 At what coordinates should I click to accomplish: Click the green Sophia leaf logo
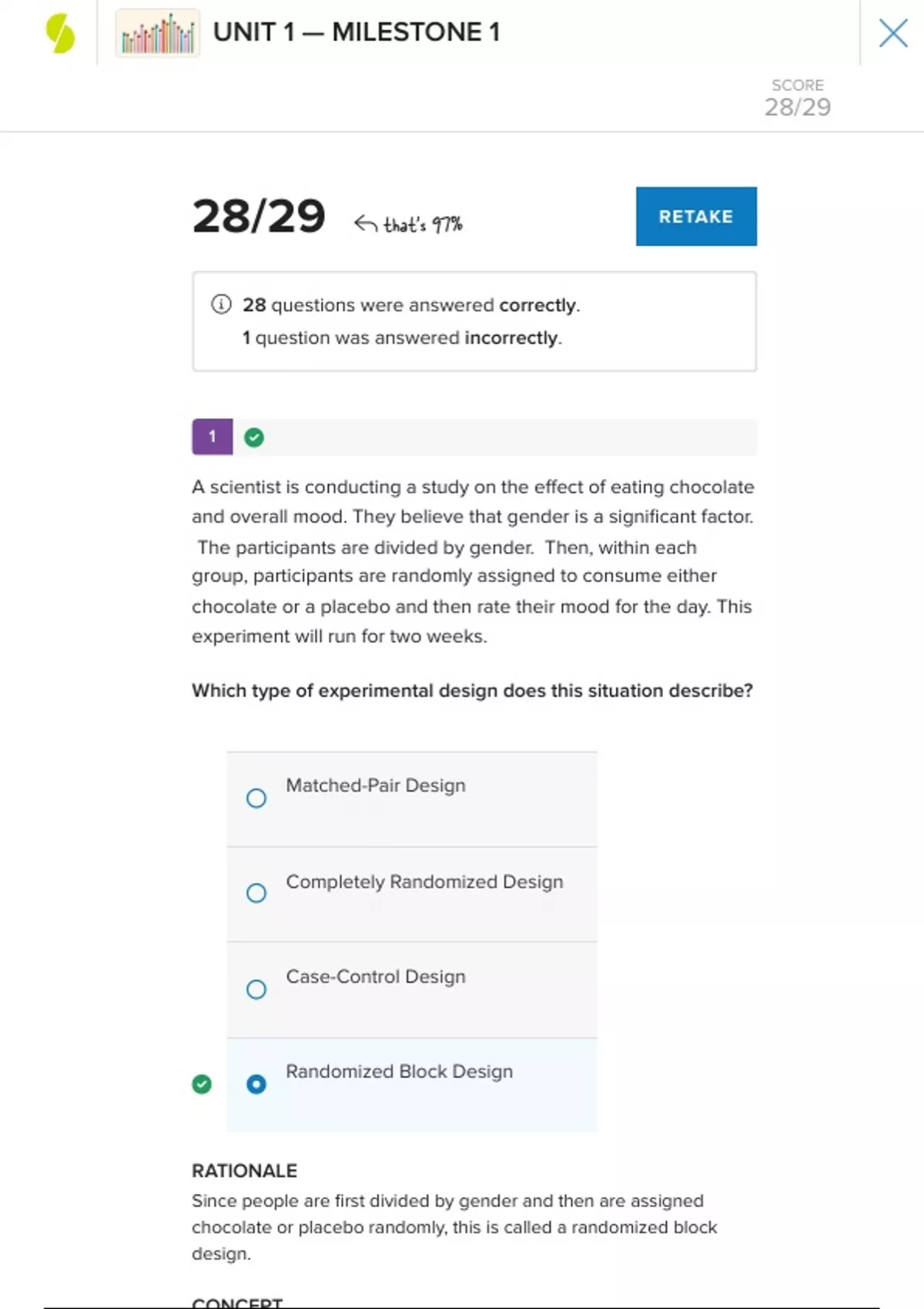click(60, 34)
